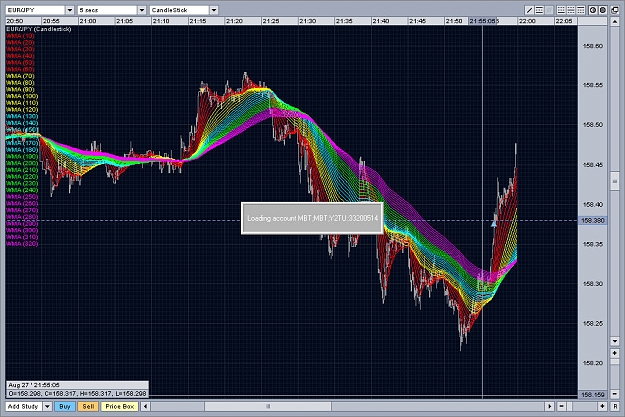Viewport: 625px width, 417px height.
Task: Click the 158.60 price axis label
Action: [x=593, y=46]
